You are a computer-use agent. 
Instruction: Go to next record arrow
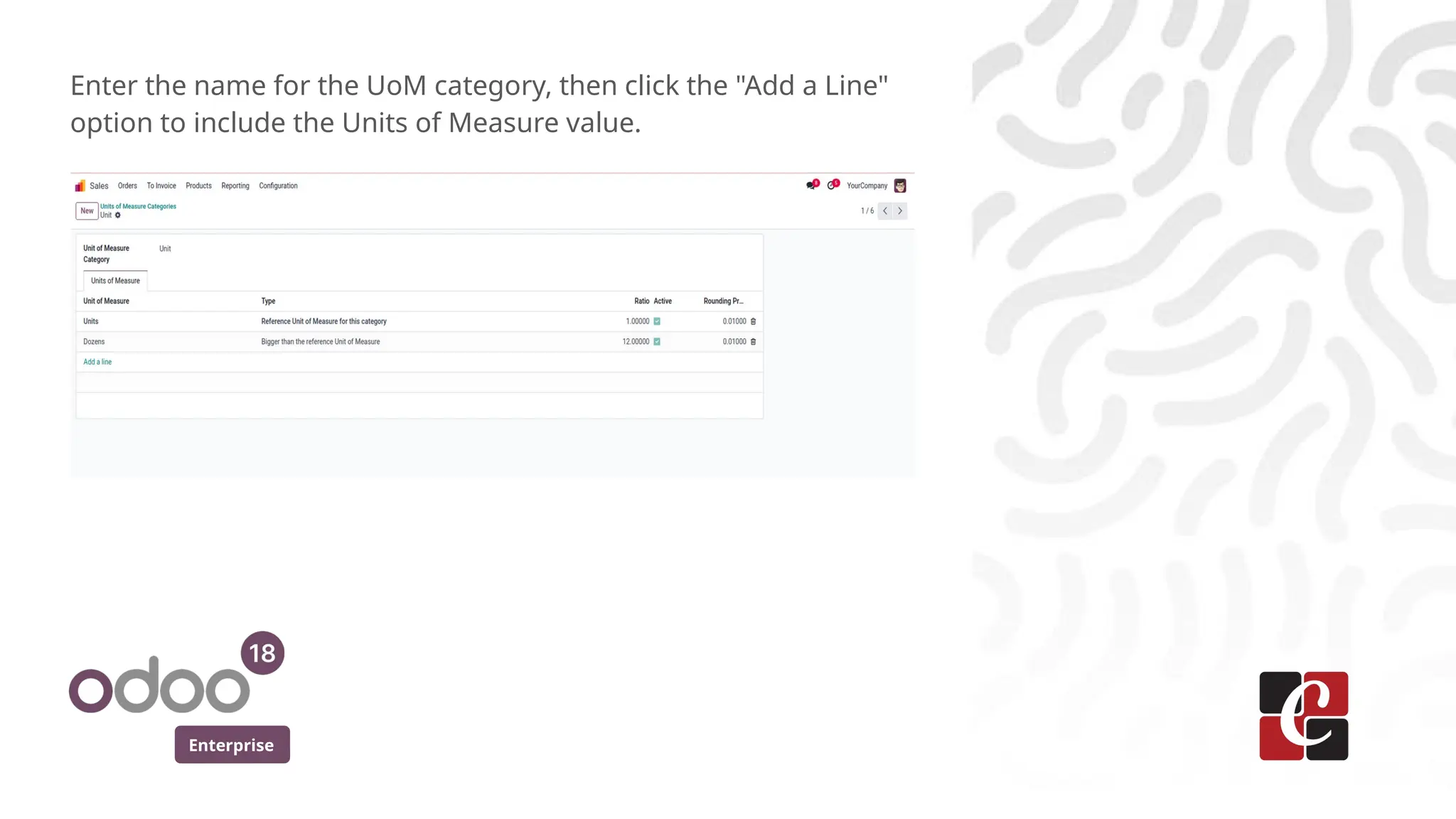(900, 211)
